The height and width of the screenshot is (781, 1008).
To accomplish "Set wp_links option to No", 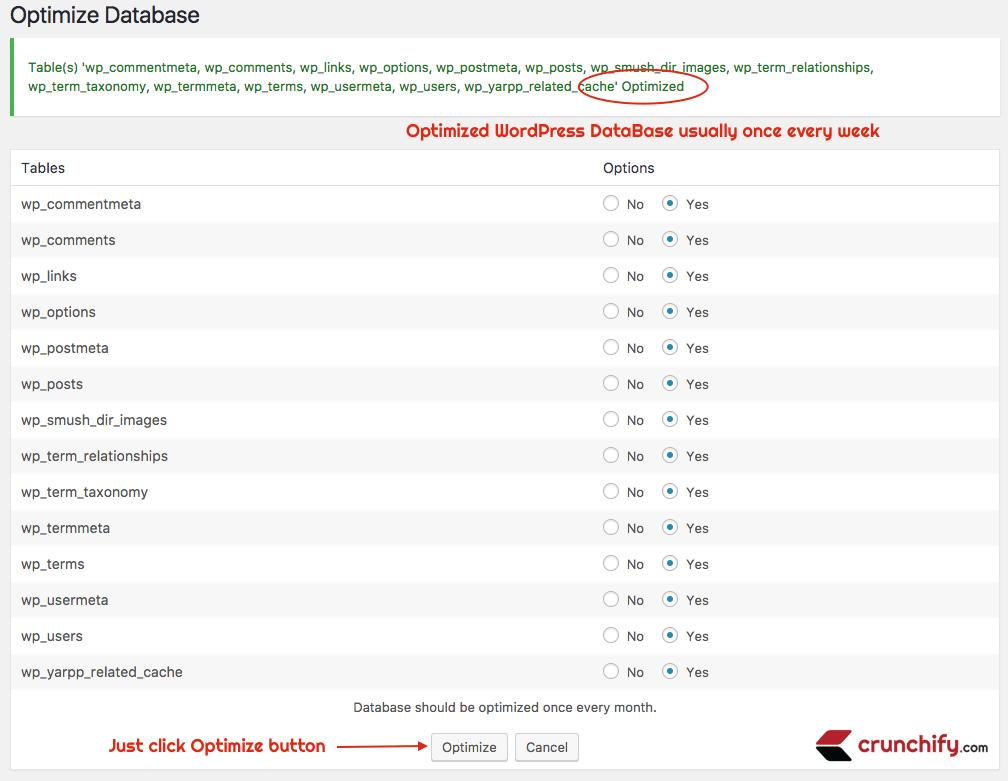I will 611,276.
